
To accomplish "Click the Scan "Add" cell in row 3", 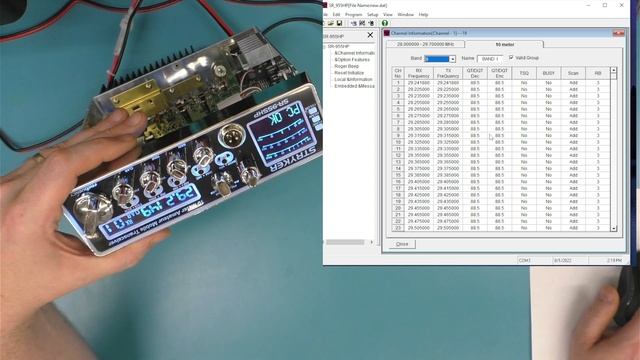I will pos(573,96).
